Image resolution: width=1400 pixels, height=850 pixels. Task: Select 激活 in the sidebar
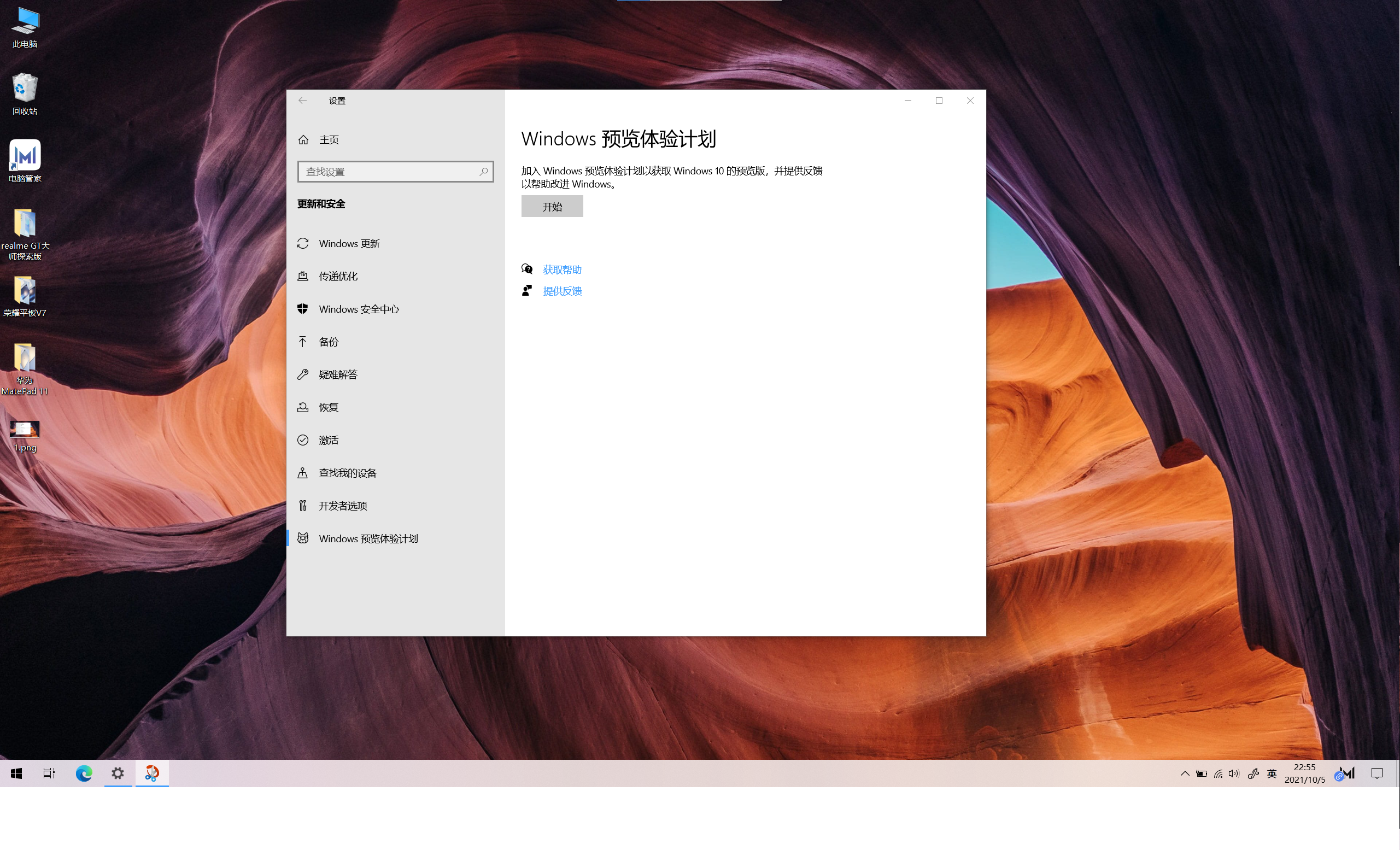pyautogui.click(x=395, y=441)
